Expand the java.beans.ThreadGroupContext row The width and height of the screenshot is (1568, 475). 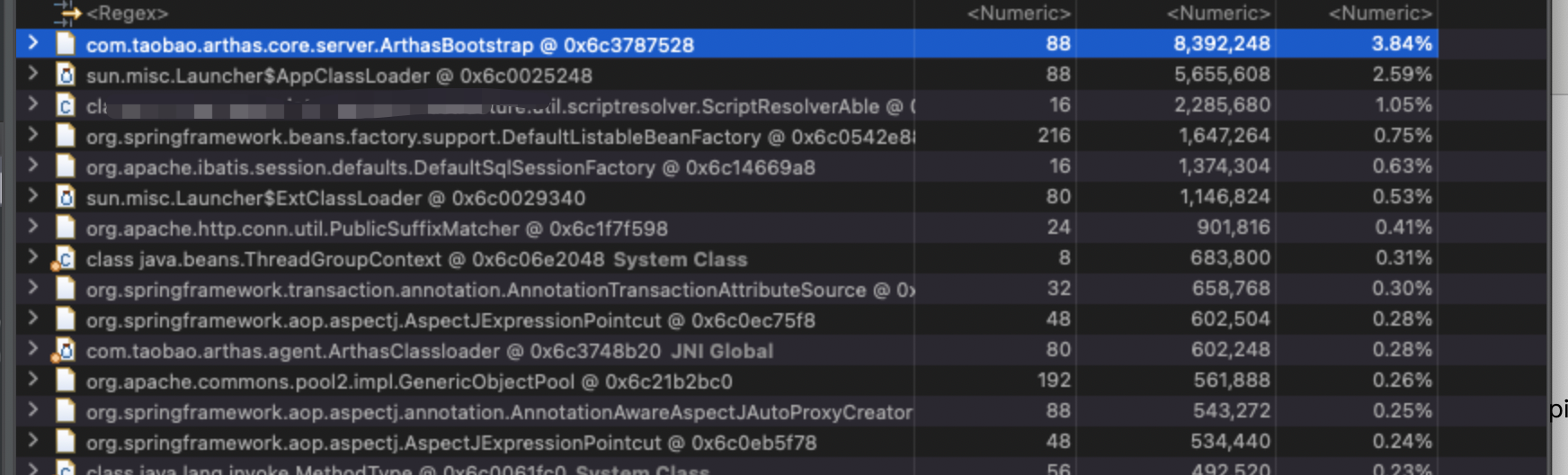(x=33, y=257)
